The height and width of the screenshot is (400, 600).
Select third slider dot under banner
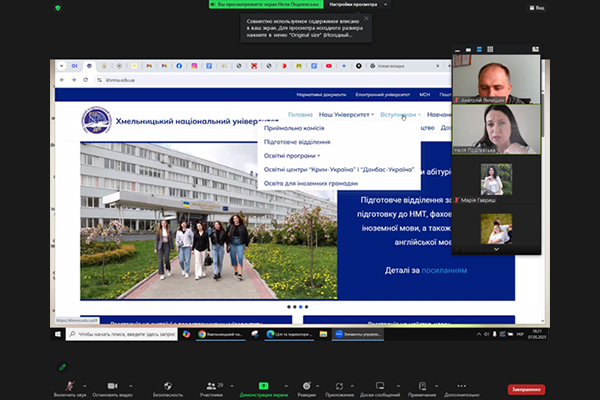[300, 307]
